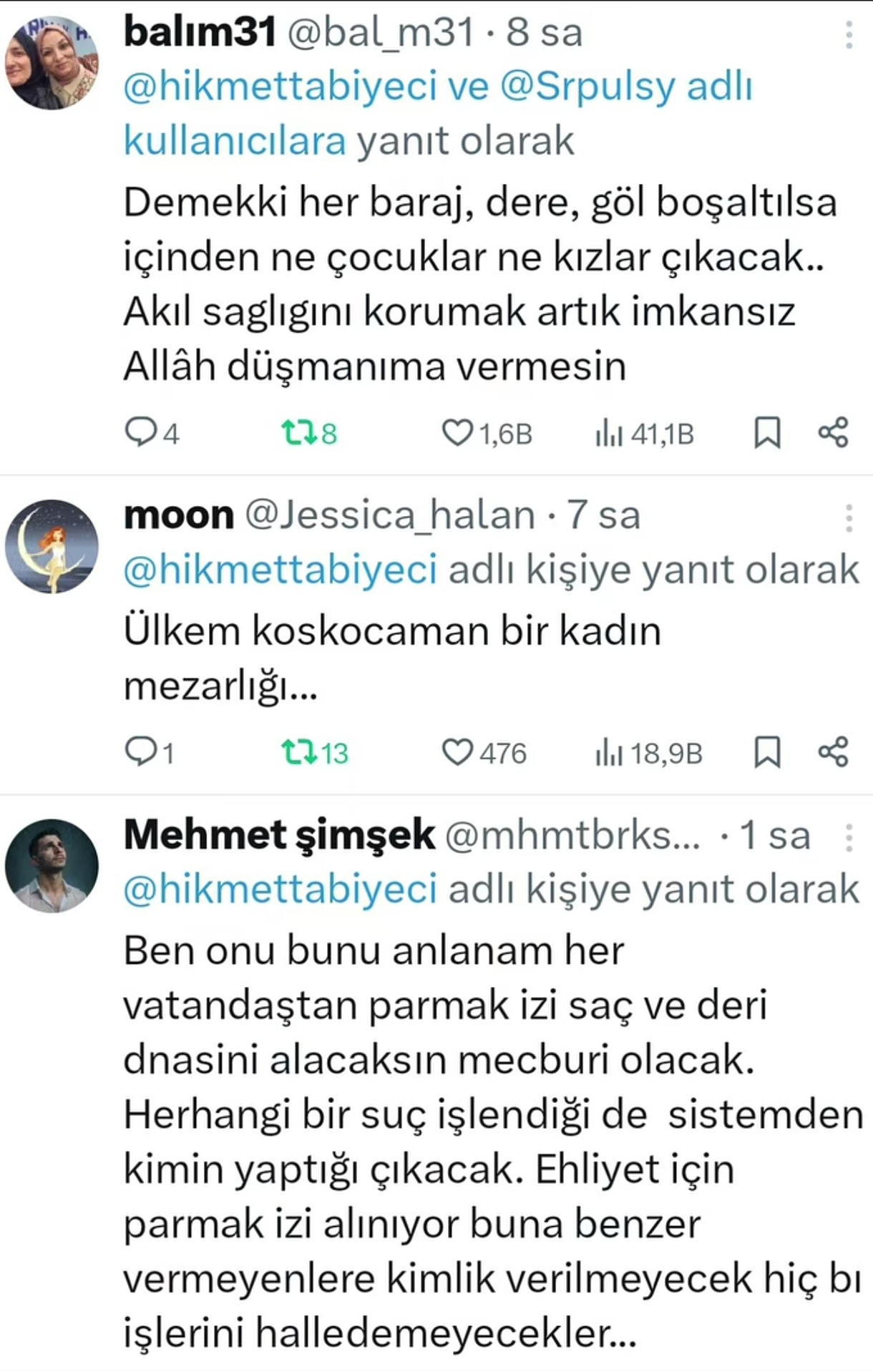Open more options for balım31's tweet
The width and height of the screenshot is (873, 1372).
849,34
